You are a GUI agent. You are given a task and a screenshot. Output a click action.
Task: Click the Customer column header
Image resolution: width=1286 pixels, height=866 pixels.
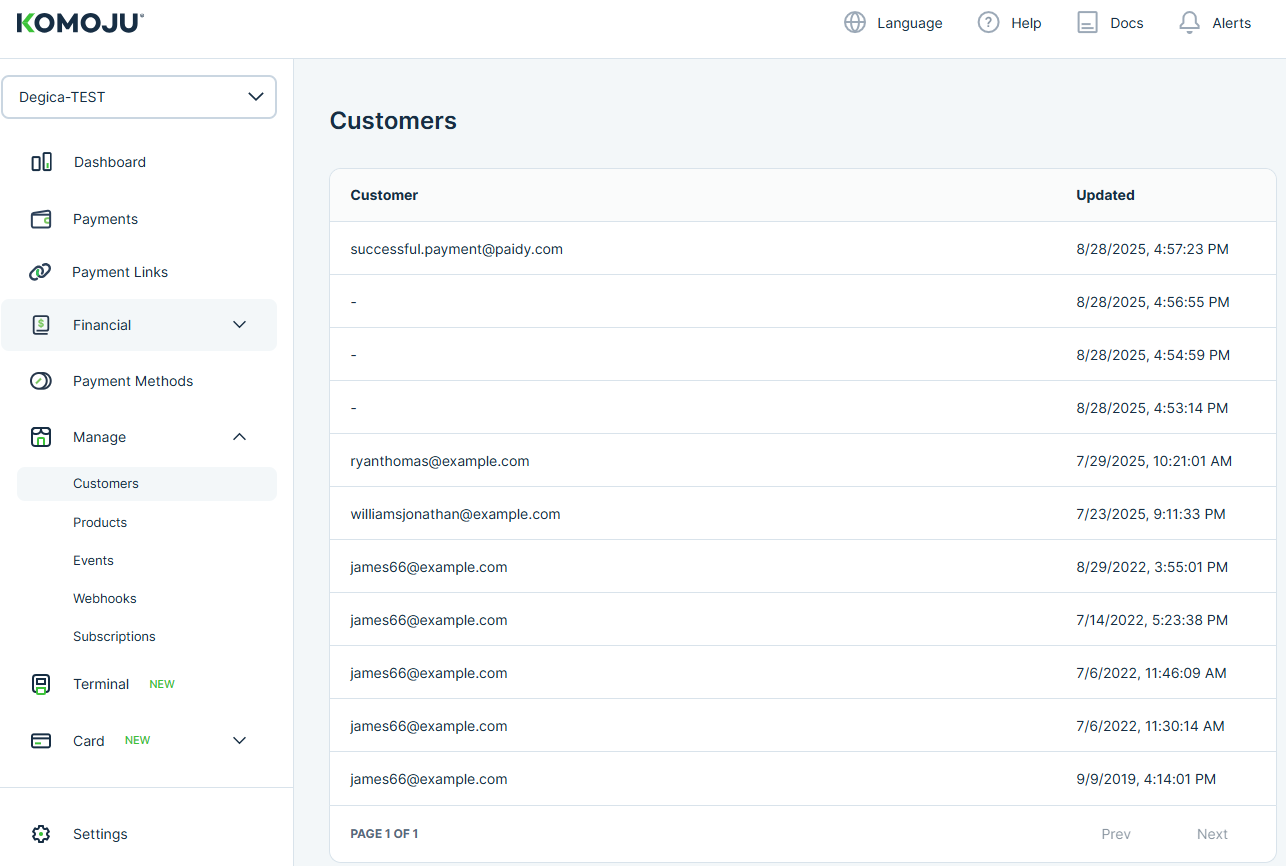[x=384, y=195]
